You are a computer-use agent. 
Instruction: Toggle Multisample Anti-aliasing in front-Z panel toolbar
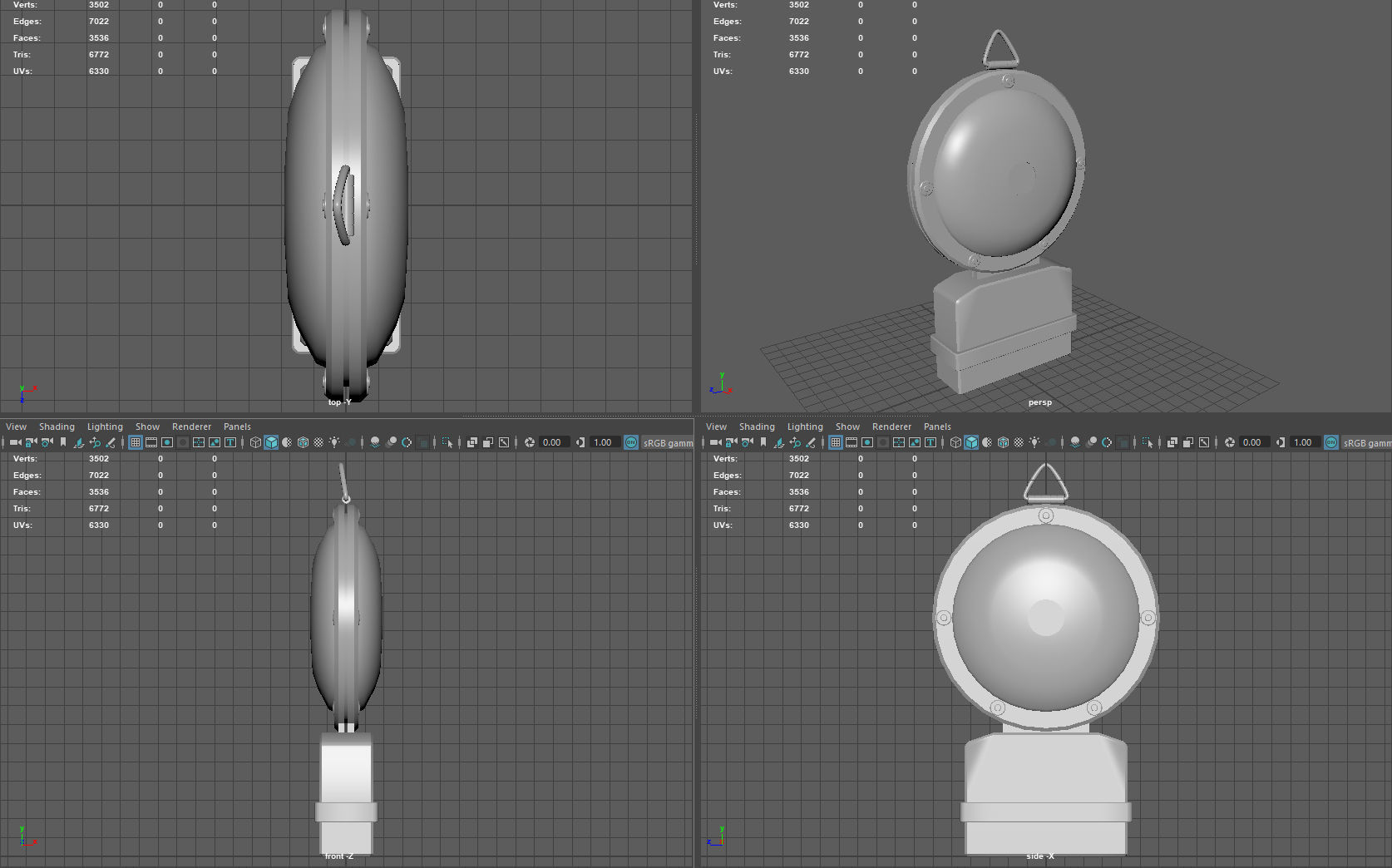coord(407,442)
